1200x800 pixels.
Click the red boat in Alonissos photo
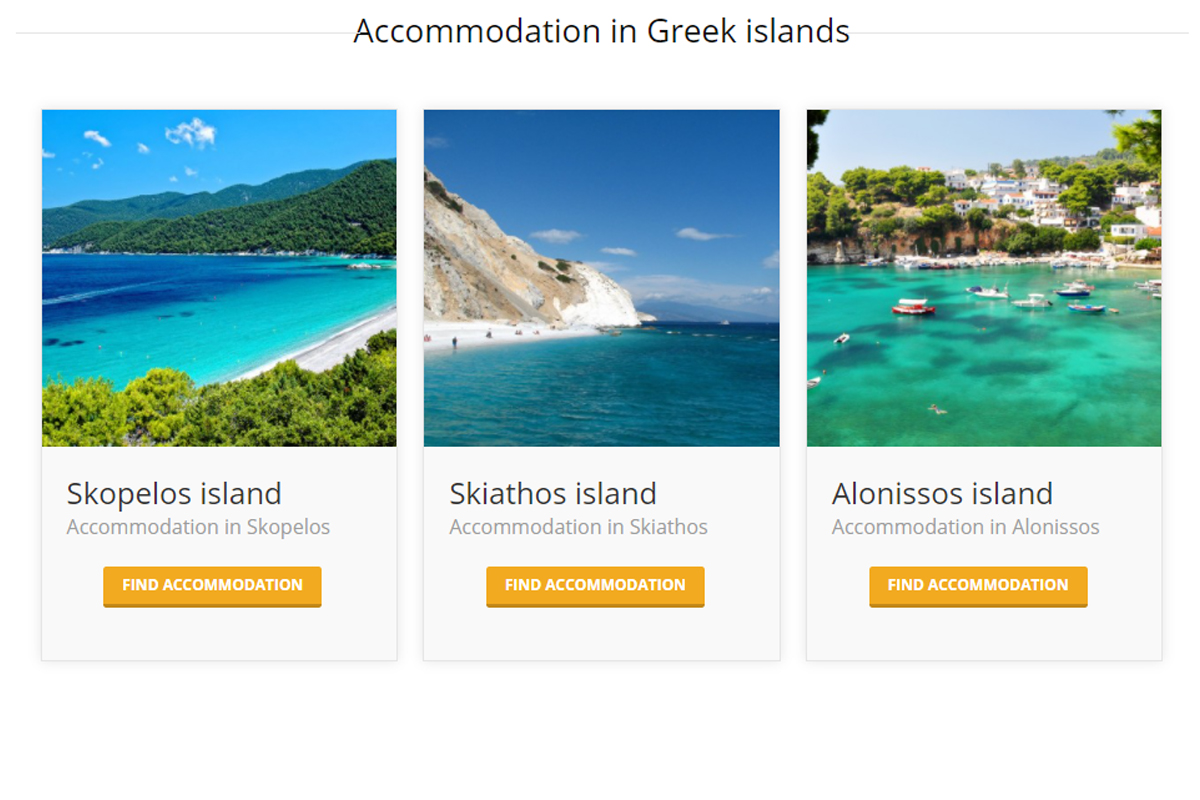(x=913, y=306)
